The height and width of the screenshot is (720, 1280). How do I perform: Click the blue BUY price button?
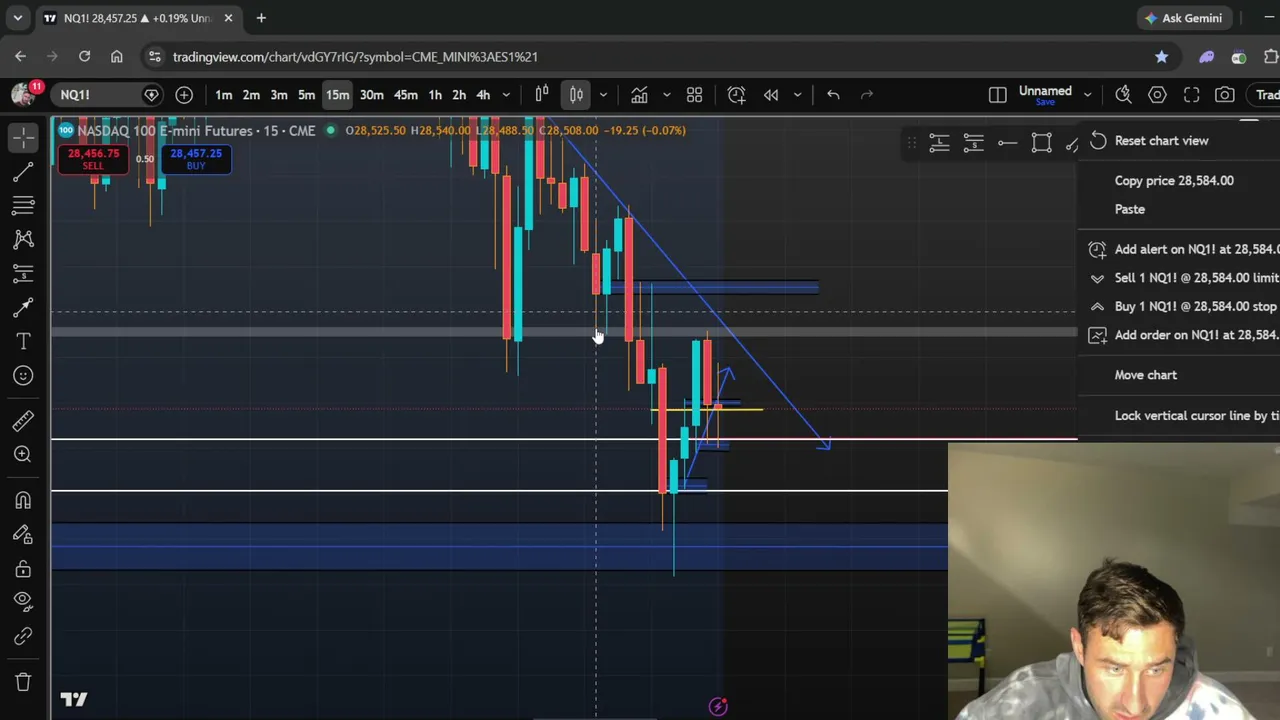tap(196, 158)
